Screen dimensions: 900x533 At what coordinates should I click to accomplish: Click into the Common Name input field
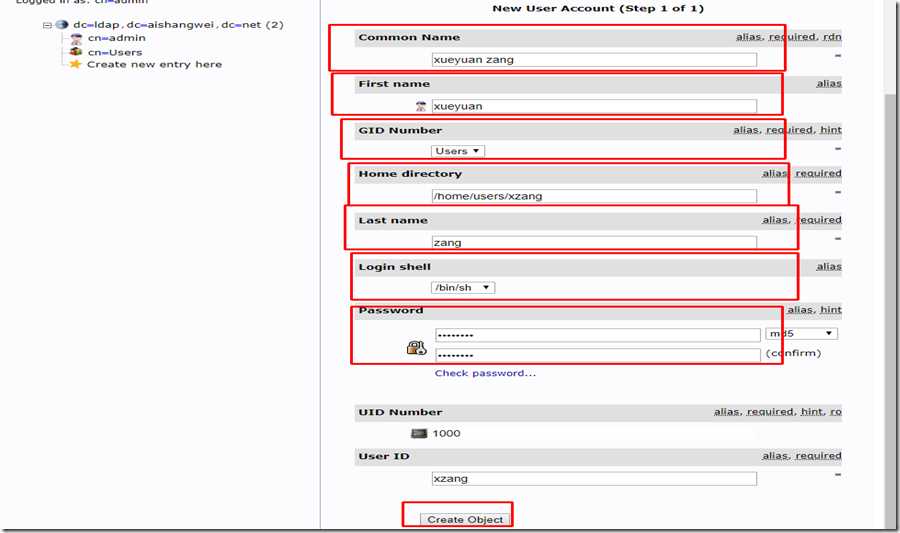[594, 60]
